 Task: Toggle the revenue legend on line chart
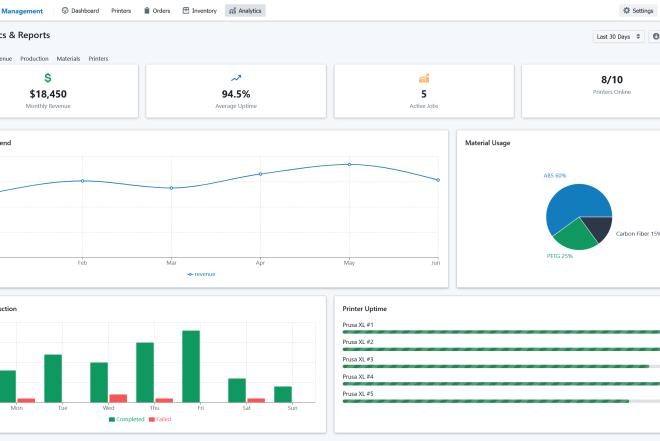coord(201,273)
